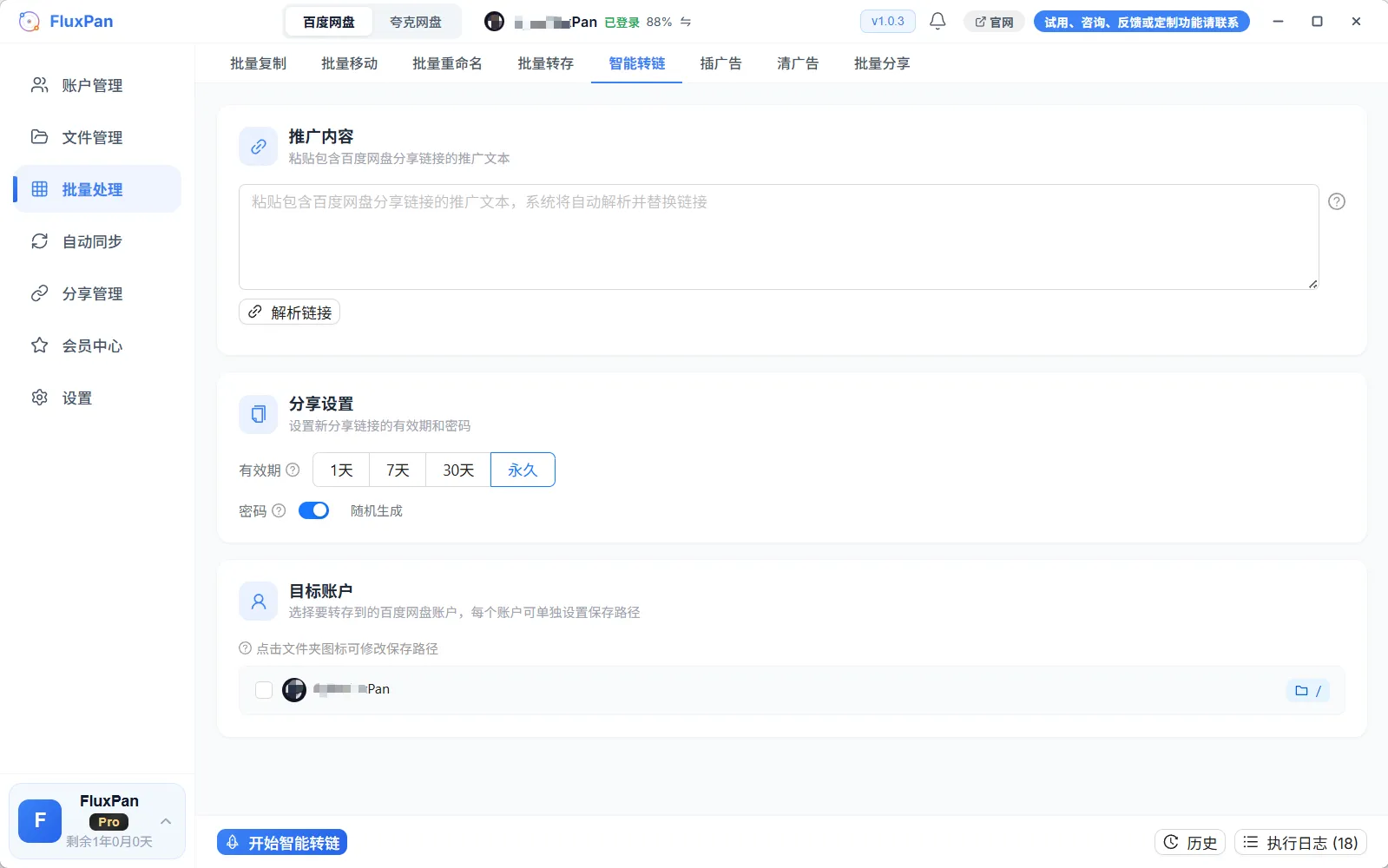Click the textarea resize handle corner
This screenshot has width=1388, height=868.
coord(1312,284)
